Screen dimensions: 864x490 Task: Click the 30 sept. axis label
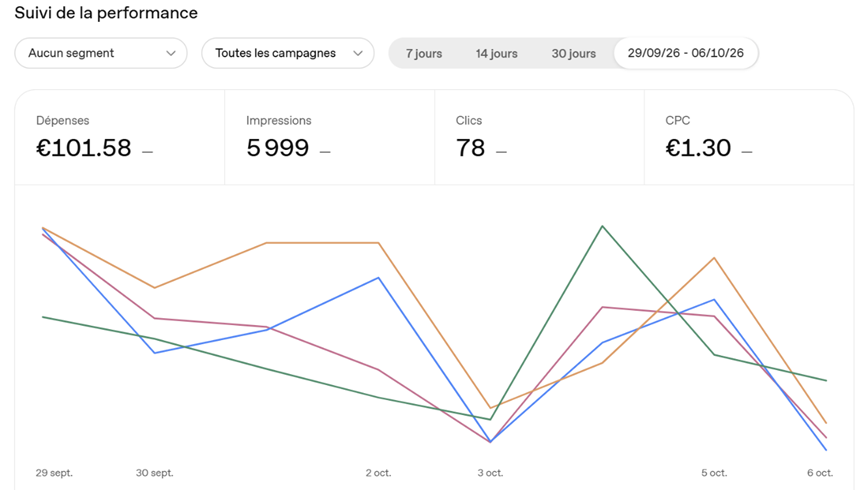[154, 473]
